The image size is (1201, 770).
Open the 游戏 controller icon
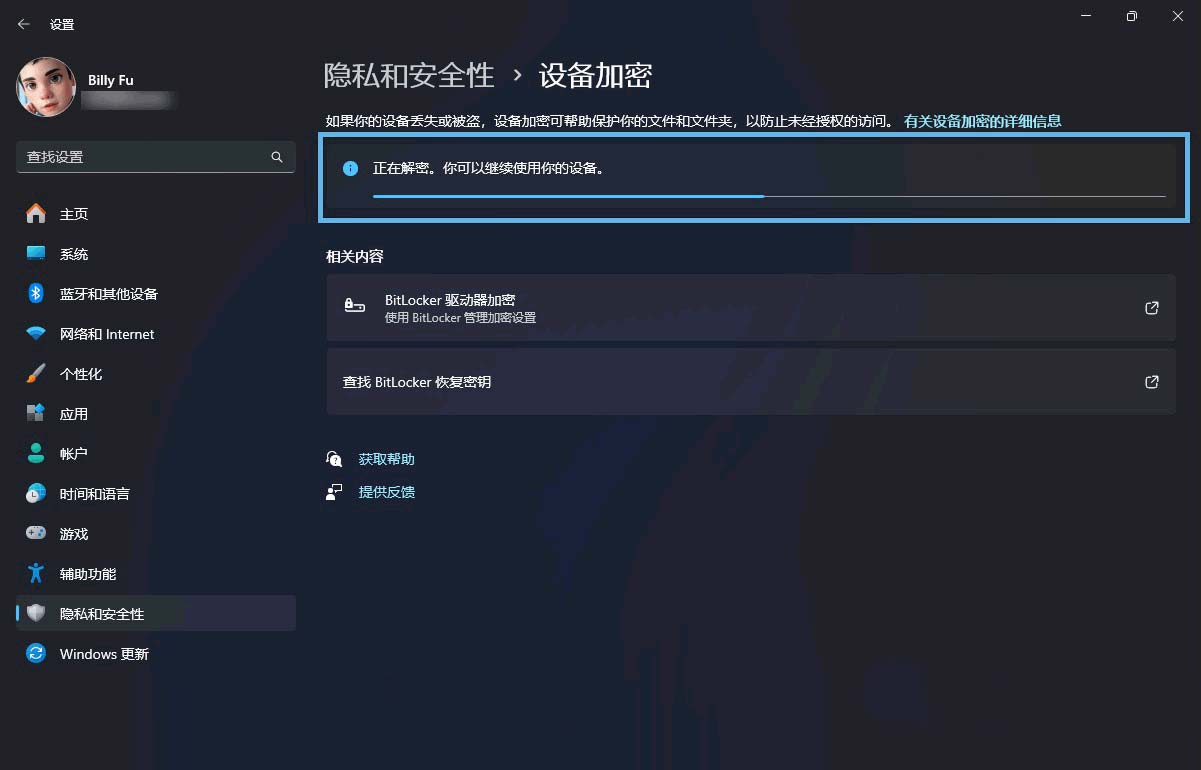click(x=36, y=534)
